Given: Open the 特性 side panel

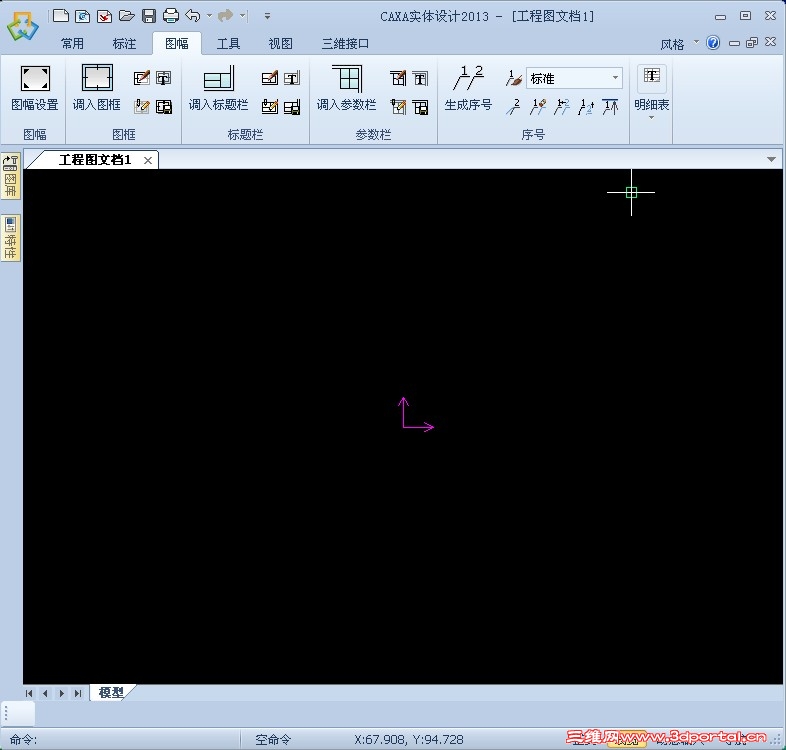Looking at the screenshot, I should [11, 238].
